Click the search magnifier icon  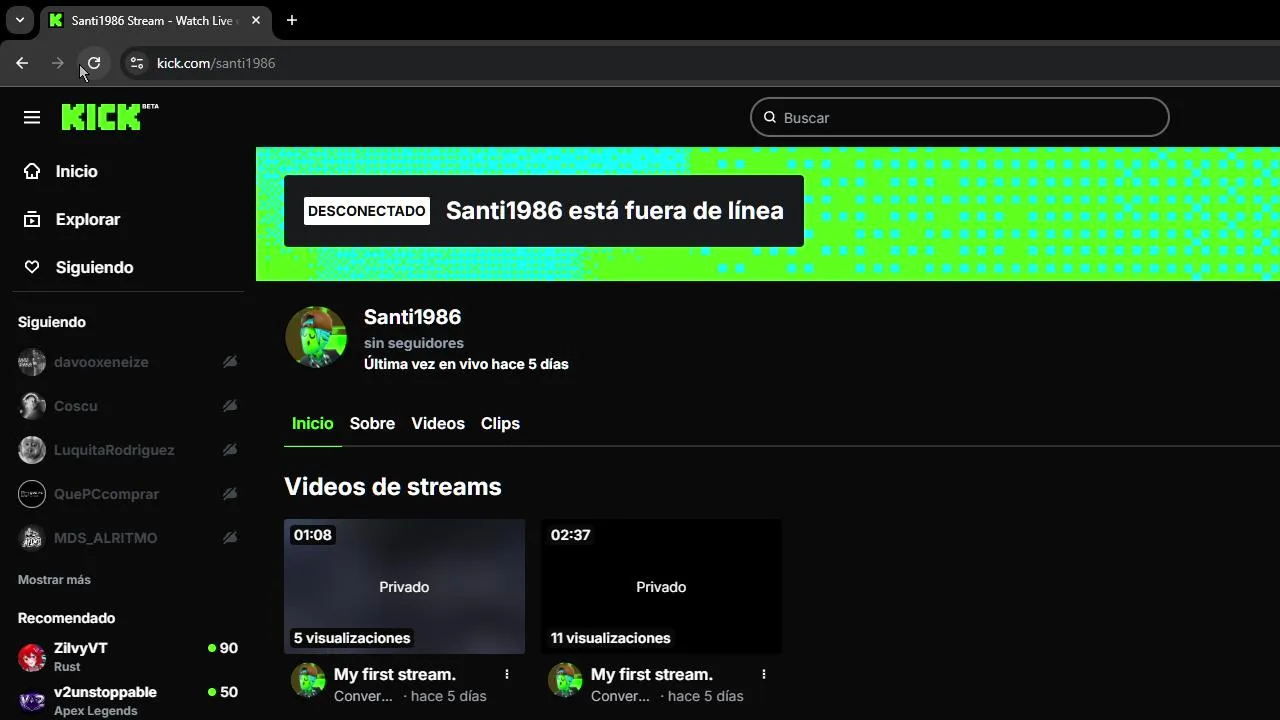770,117
